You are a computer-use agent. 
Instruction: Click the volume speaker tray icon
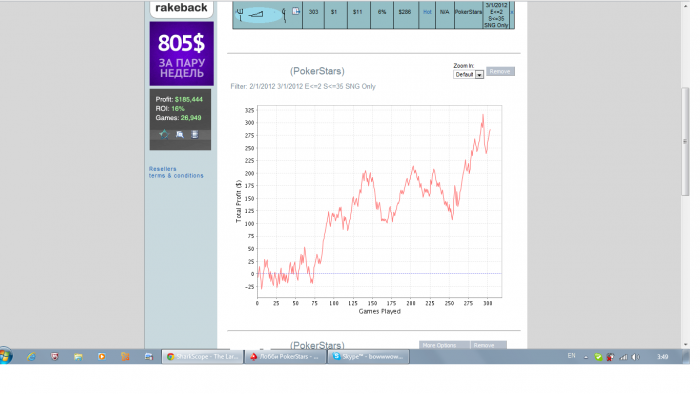[x=636, y=357]
